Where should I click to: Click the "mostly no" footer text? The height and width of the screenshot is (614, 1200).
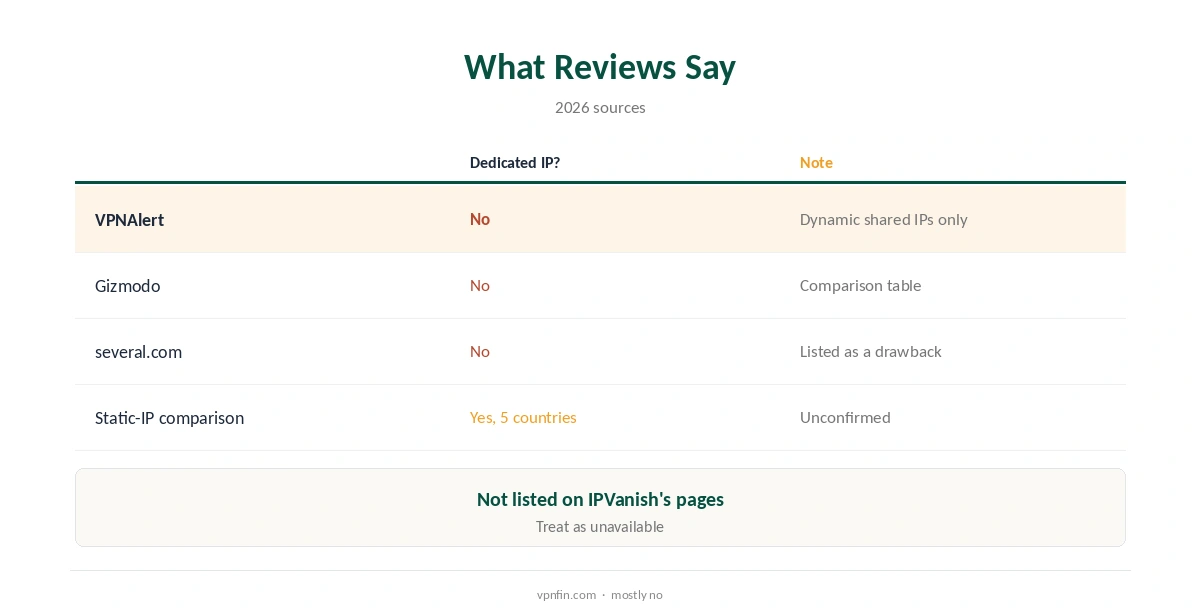(x=637, y=595)
